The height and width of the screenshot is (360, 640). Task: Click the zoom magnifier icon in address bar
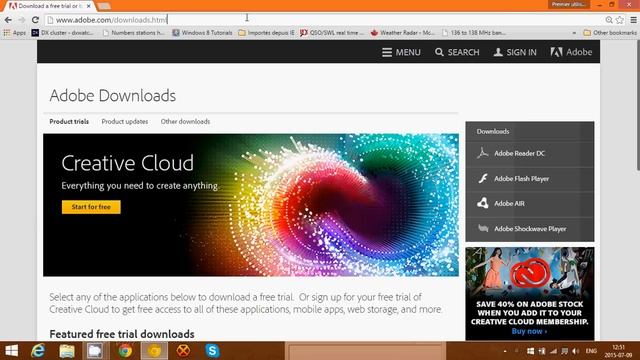click(x=609, y=20)
